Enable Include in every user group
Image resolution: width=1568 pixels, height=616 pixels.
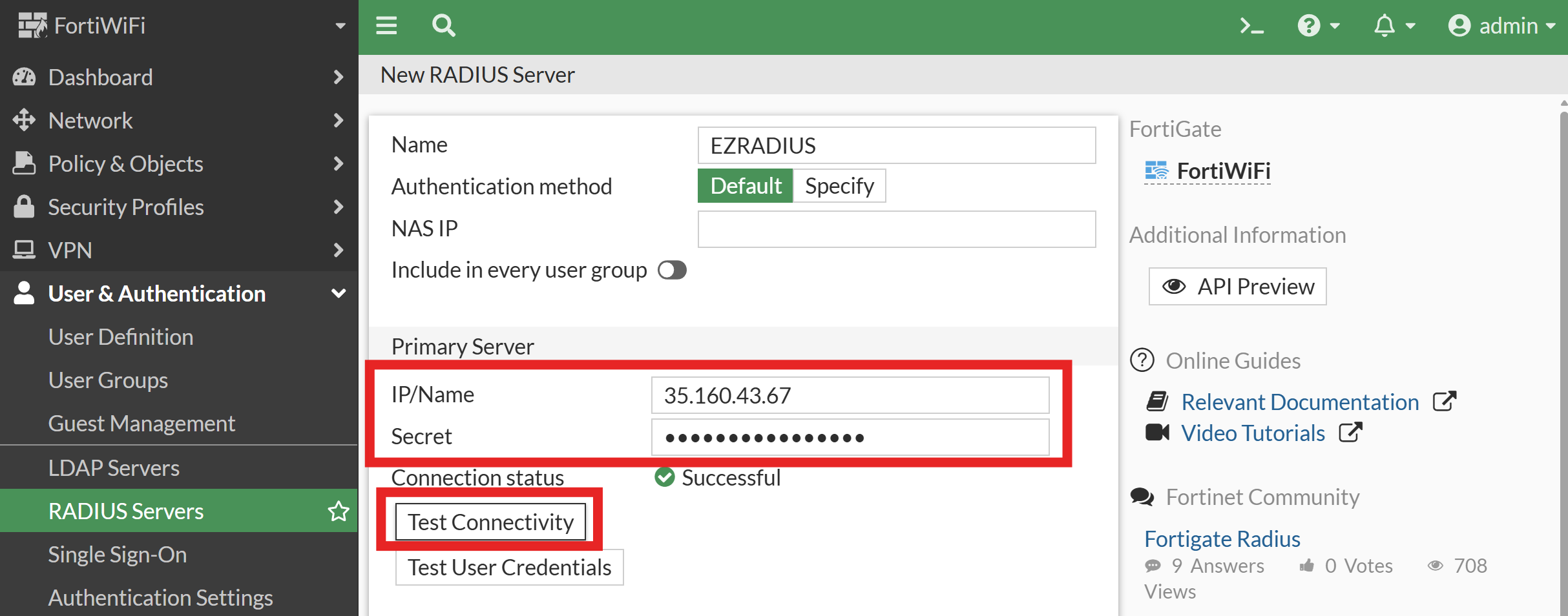tap(672, 270)
